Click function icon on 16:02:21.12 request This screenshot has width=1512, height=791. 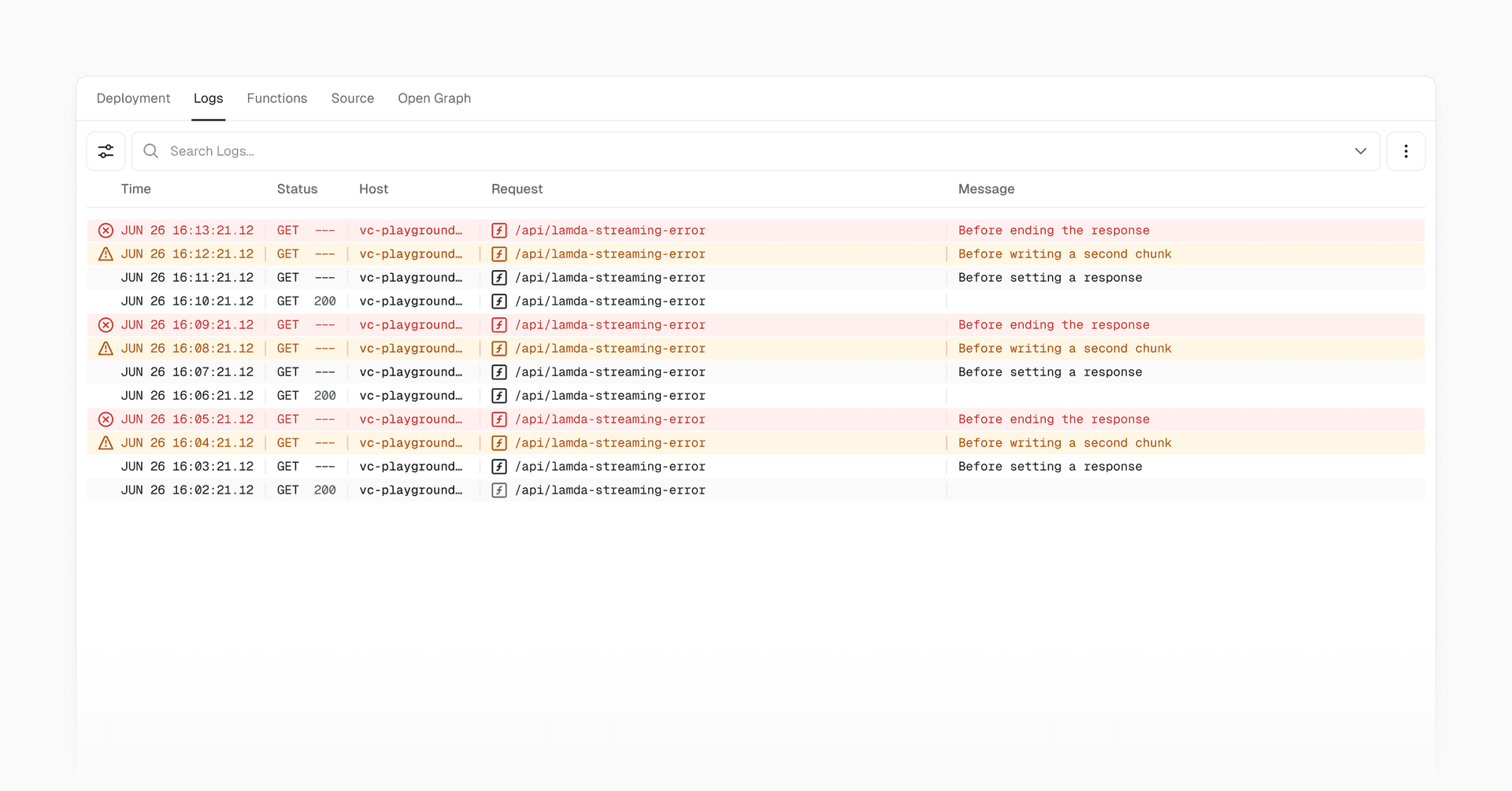[499, 490]
